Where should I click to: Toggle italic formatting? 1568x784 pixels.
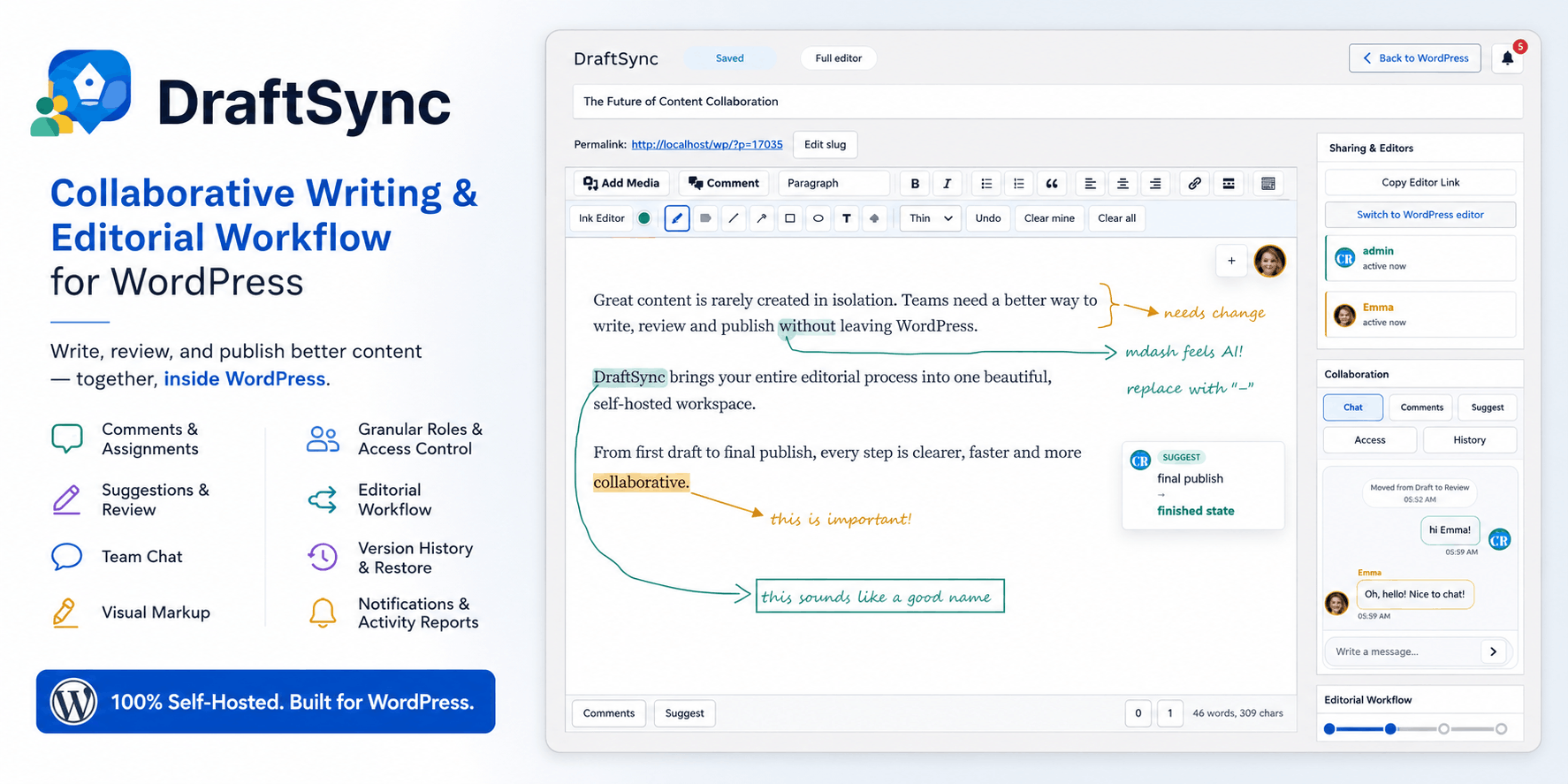point(947,183)
